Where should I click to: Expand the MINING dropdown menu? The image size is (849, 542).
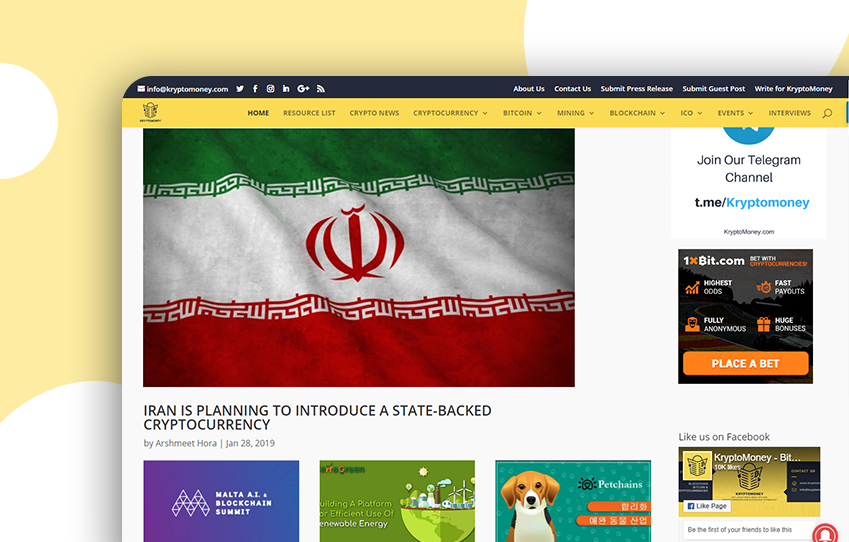(x=576, y=113)
